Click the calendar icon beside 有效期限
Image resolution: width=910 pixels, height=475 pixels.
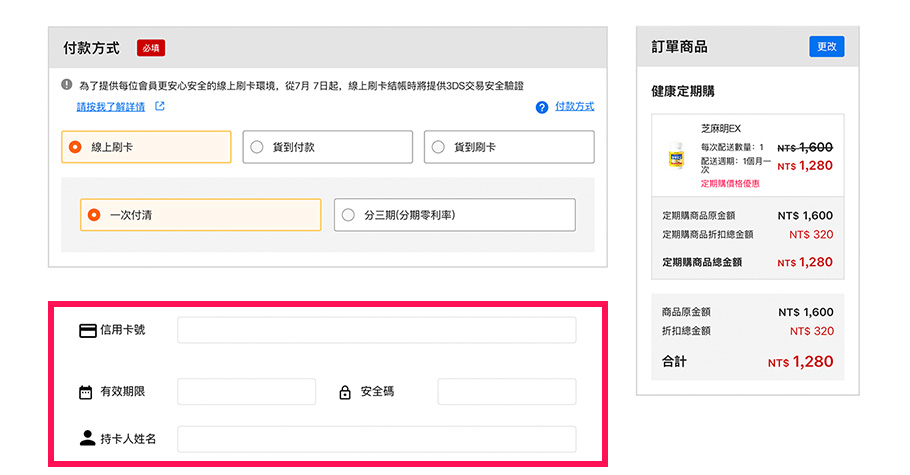pos(85,392)
